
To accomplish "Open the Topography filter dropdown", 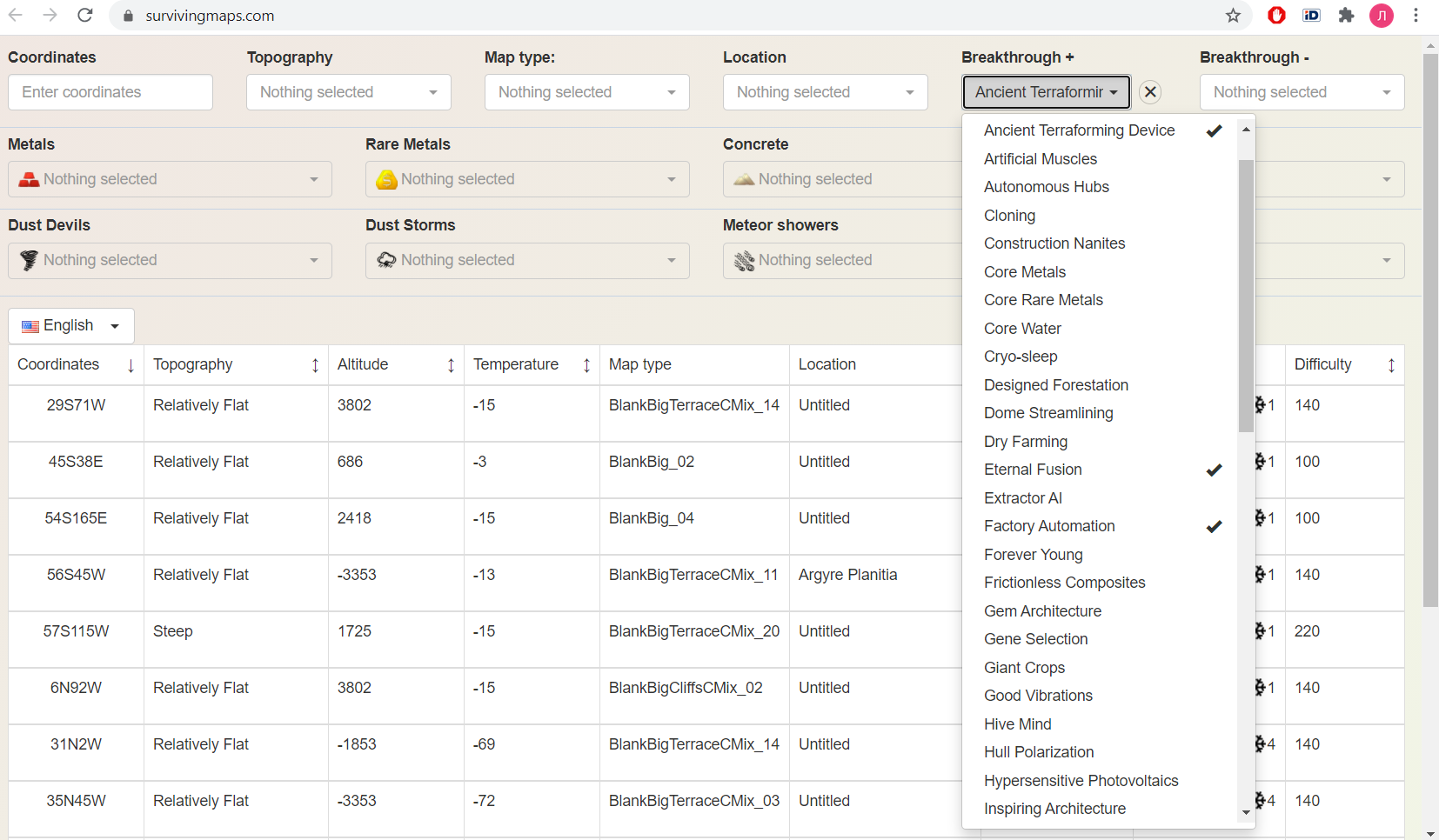I will [348, 92].
